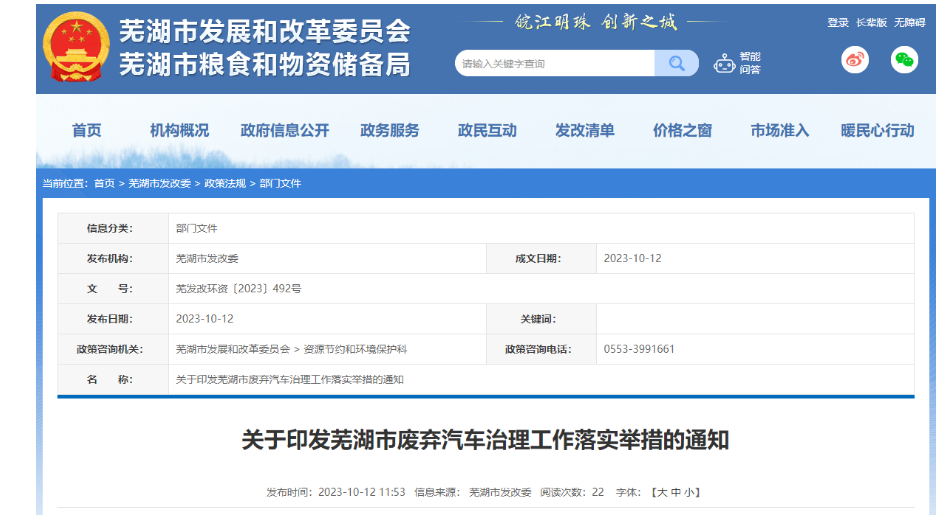Screen dimensions: 948x521
Task: Open the 智能问答 robot assistant
Action: click(x=737, y=63)
